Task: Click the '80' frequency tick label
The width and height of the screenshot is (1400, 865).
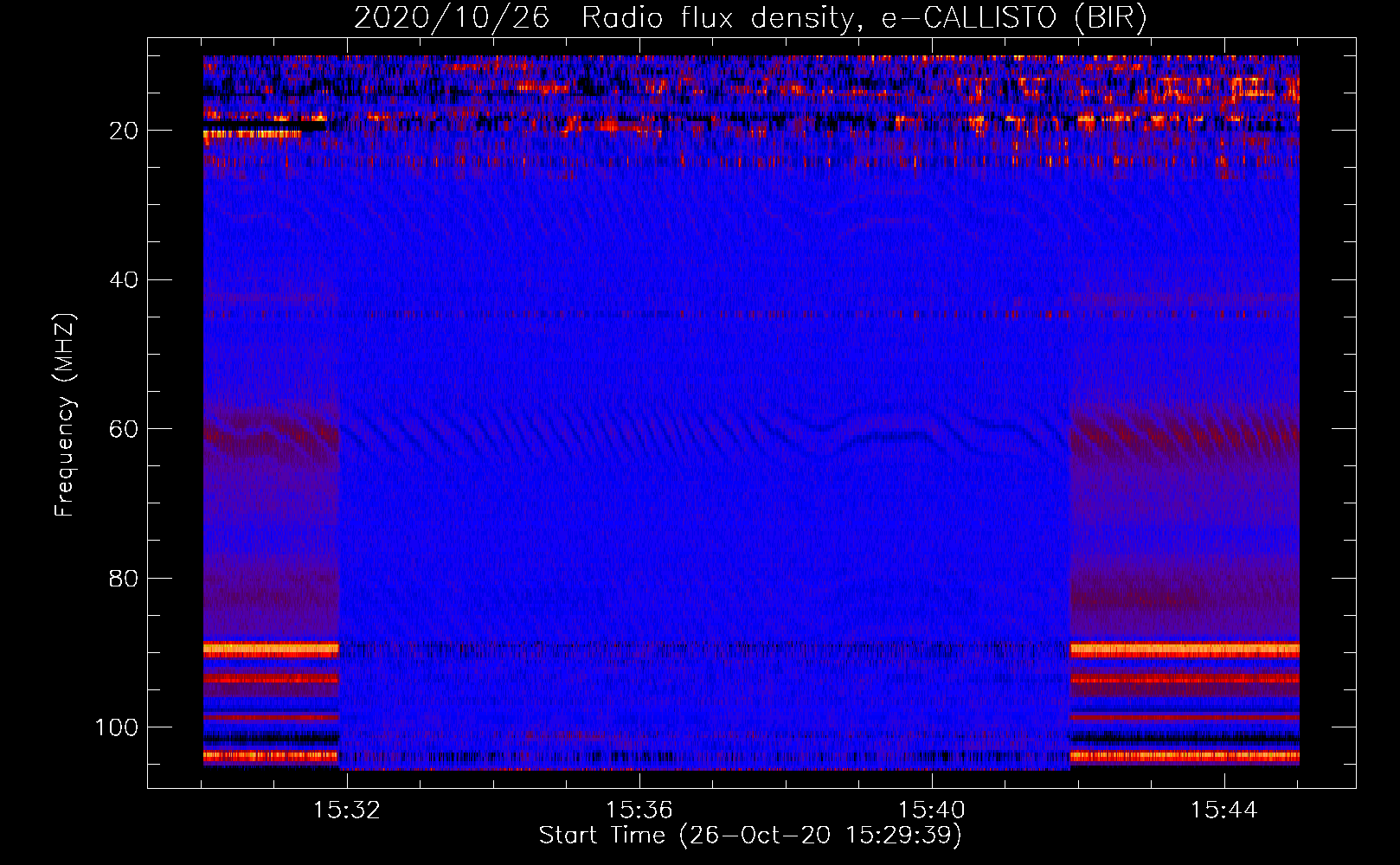Action: pos(123,578)
